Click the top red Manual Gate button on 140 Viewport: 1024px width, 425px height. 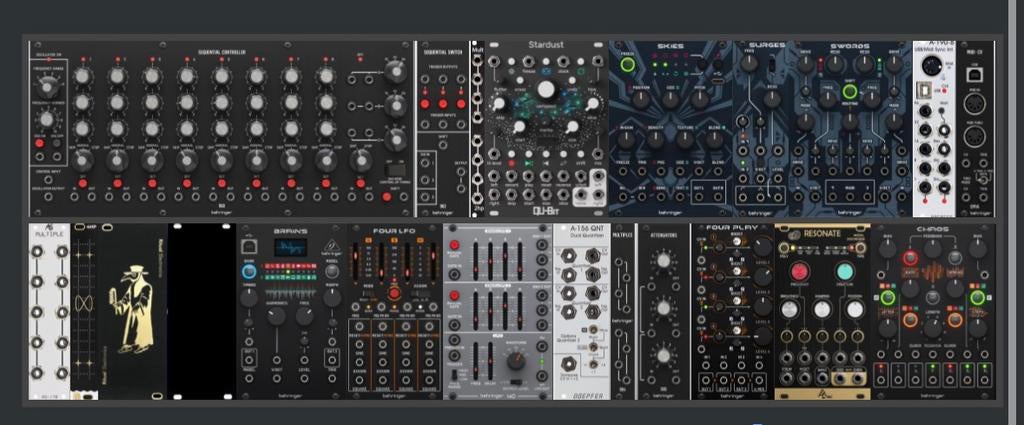(455, 244)
